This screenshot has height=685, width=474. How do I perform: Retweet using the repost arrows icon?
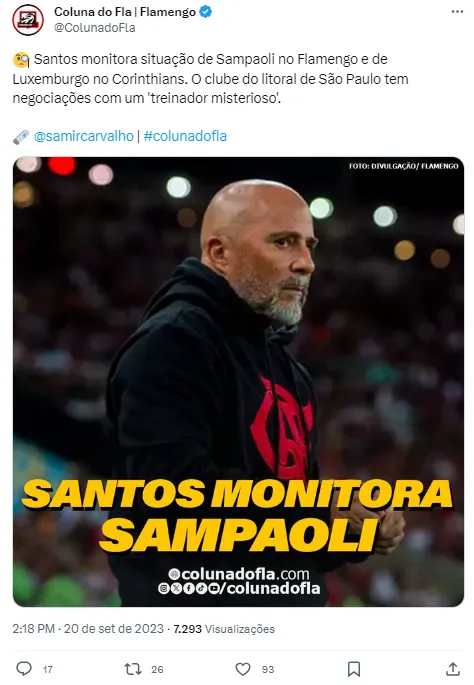132,669
